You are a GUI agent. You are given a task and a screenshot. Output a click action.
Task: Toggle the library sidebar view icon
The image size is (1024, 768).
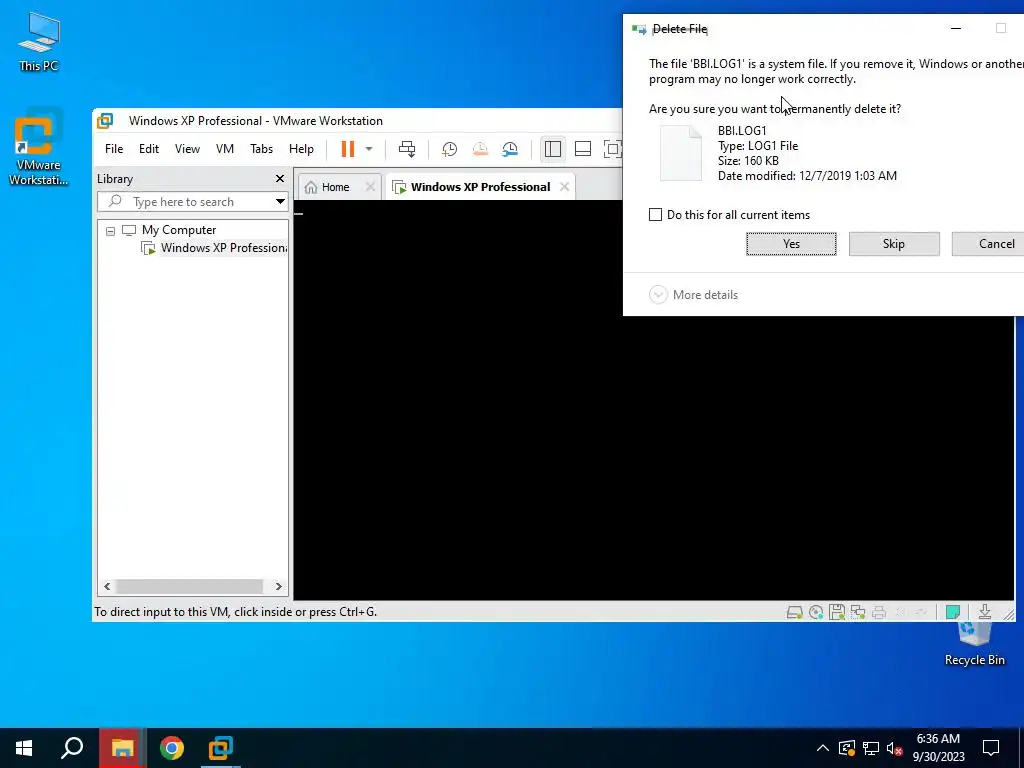(553, 149)
